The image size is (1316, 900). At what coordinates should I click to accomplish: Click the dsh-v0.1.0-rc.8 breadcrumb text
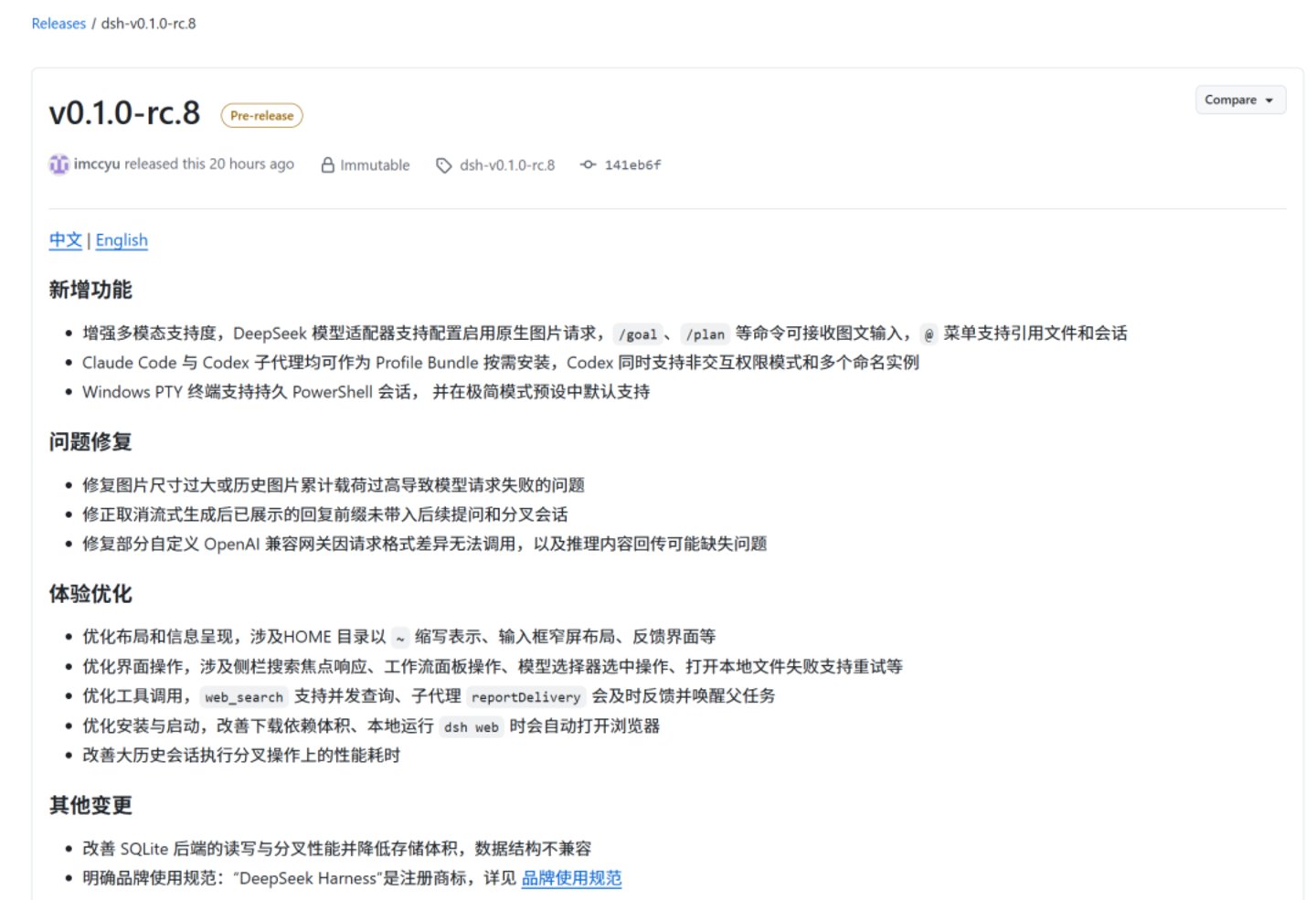[148, 24]
